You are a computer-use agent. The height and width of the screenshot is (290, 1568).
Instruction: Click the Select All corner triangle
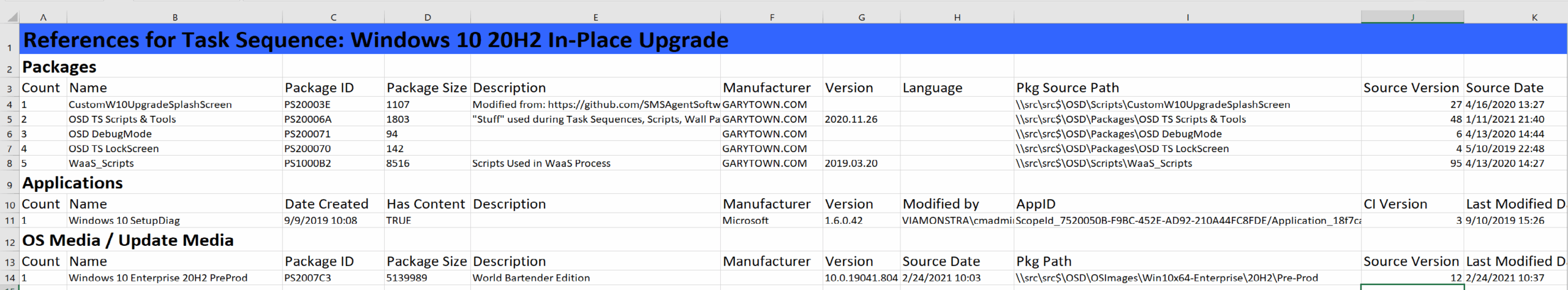pos(12,17)
